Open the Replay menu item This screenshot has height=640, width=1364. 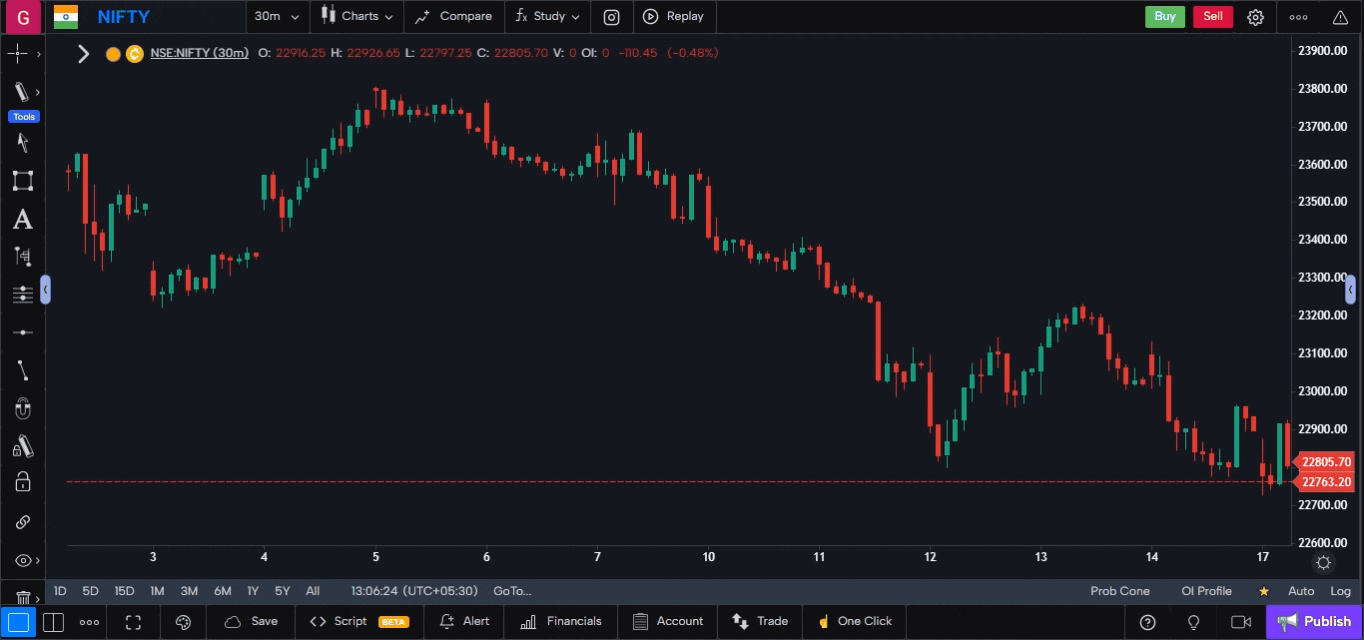tap(675, 16)
